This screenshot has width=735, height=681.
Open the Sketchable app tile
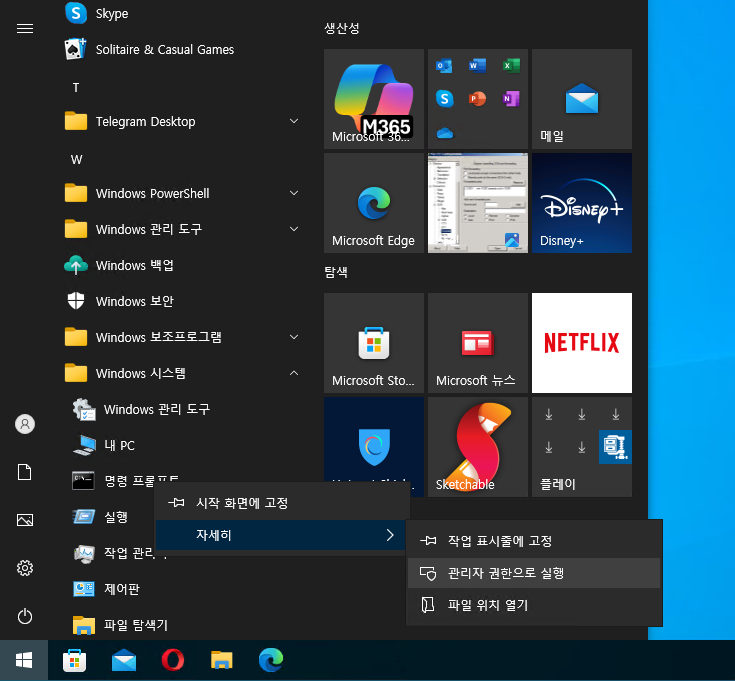[x=477, y=447]
